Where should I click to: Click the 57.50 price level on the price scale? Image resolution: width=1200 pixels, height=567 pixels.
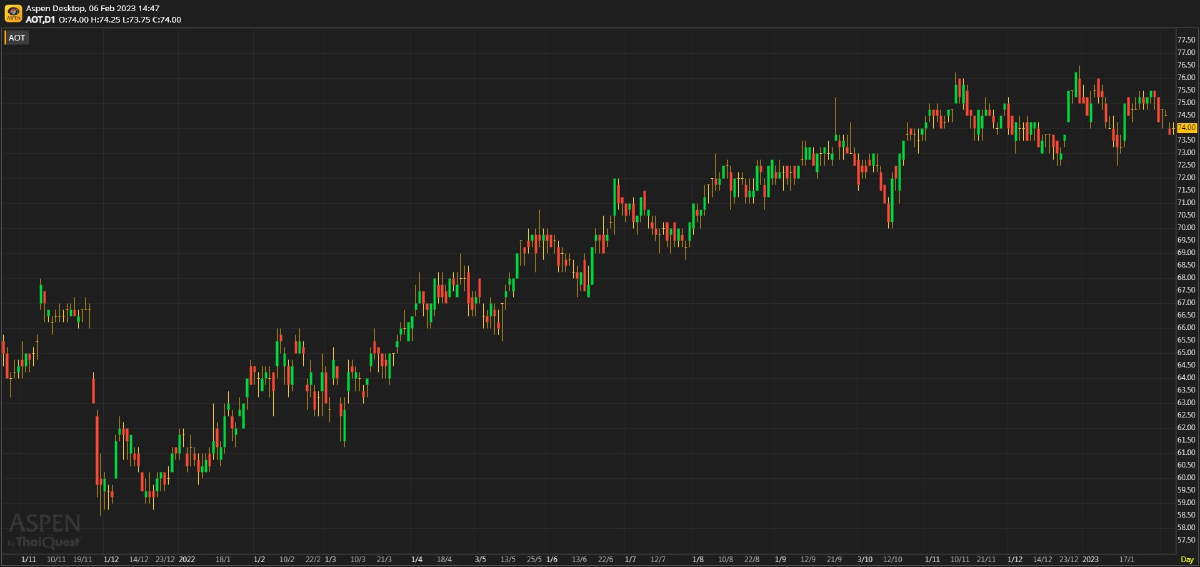pos(1186,539)
